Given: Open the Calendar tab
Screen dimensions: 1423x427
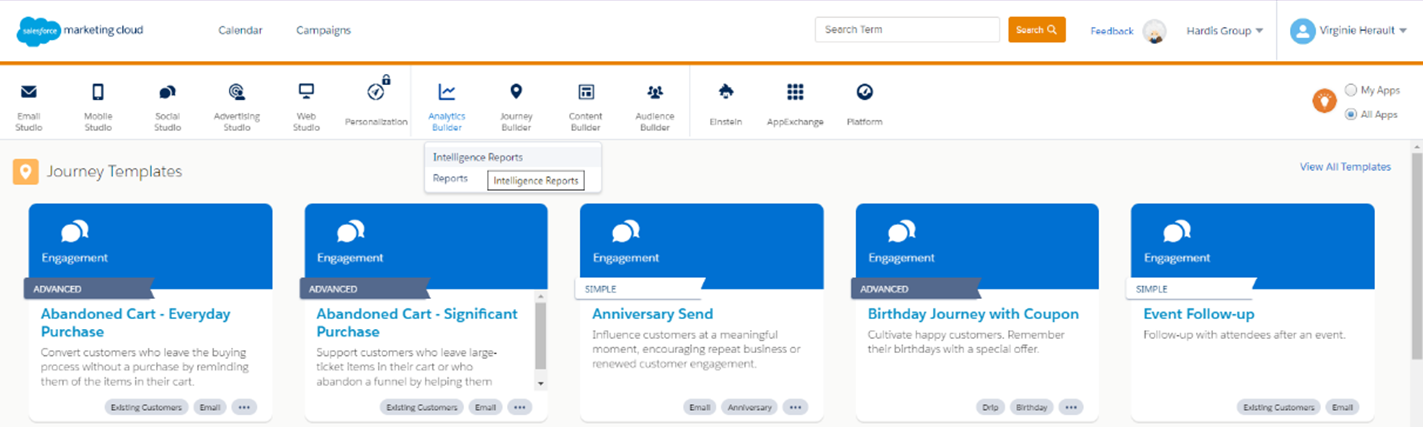Looking at the screenshot, I should point(240,30).
